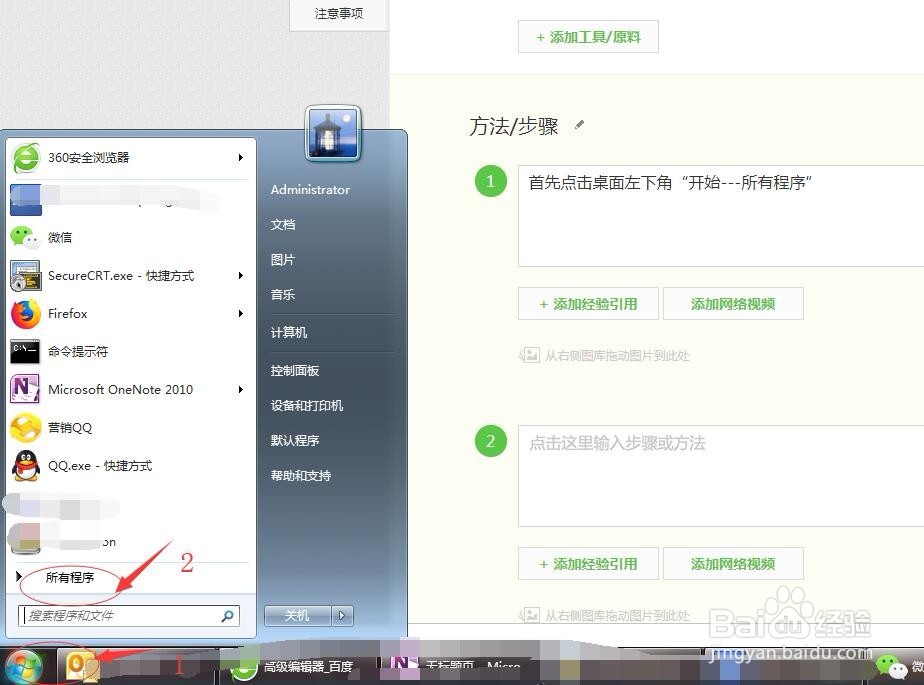Click image drop zone under step 1

[x=605, y=355]
